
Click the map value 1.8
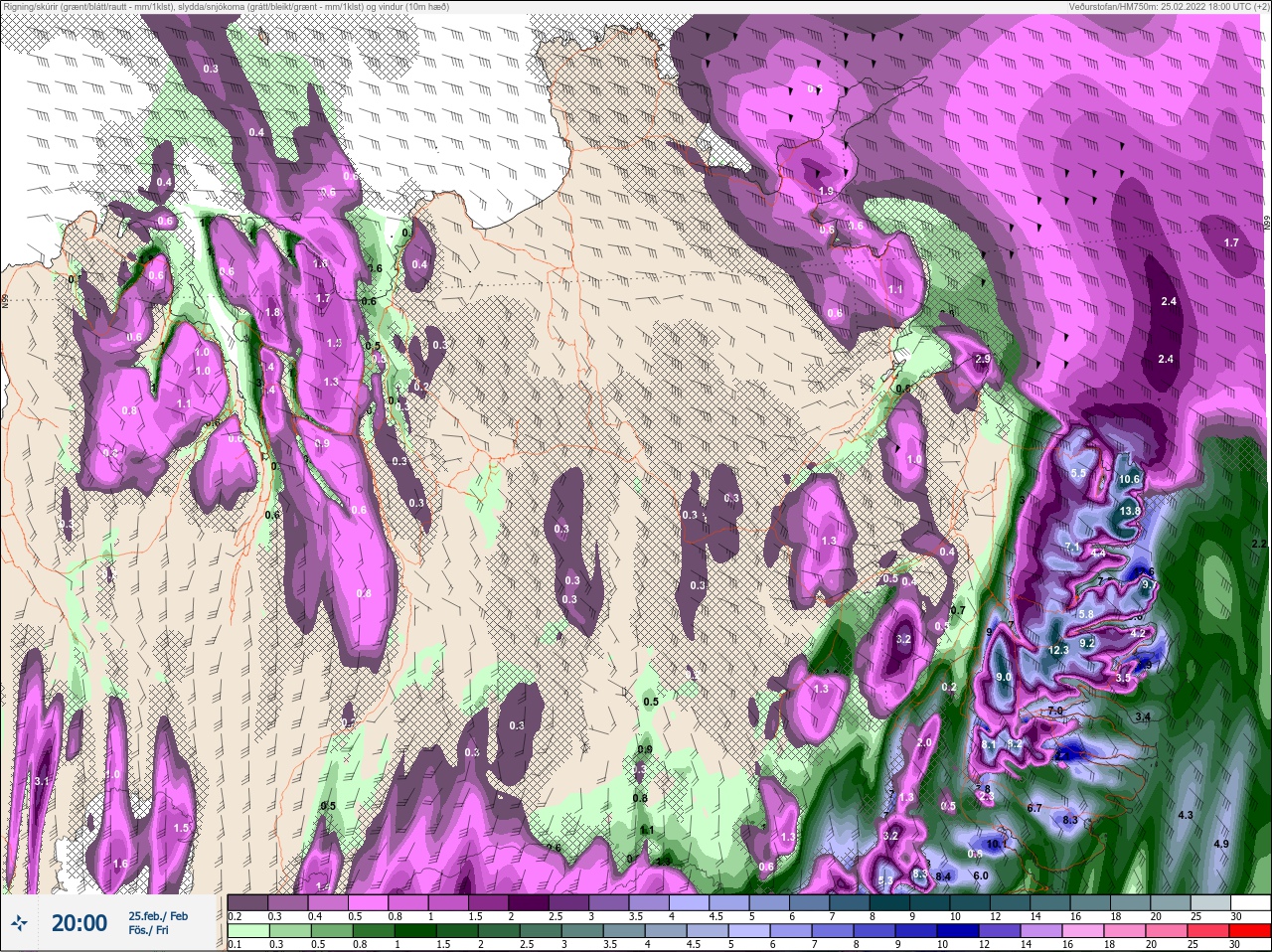[274, 312]
